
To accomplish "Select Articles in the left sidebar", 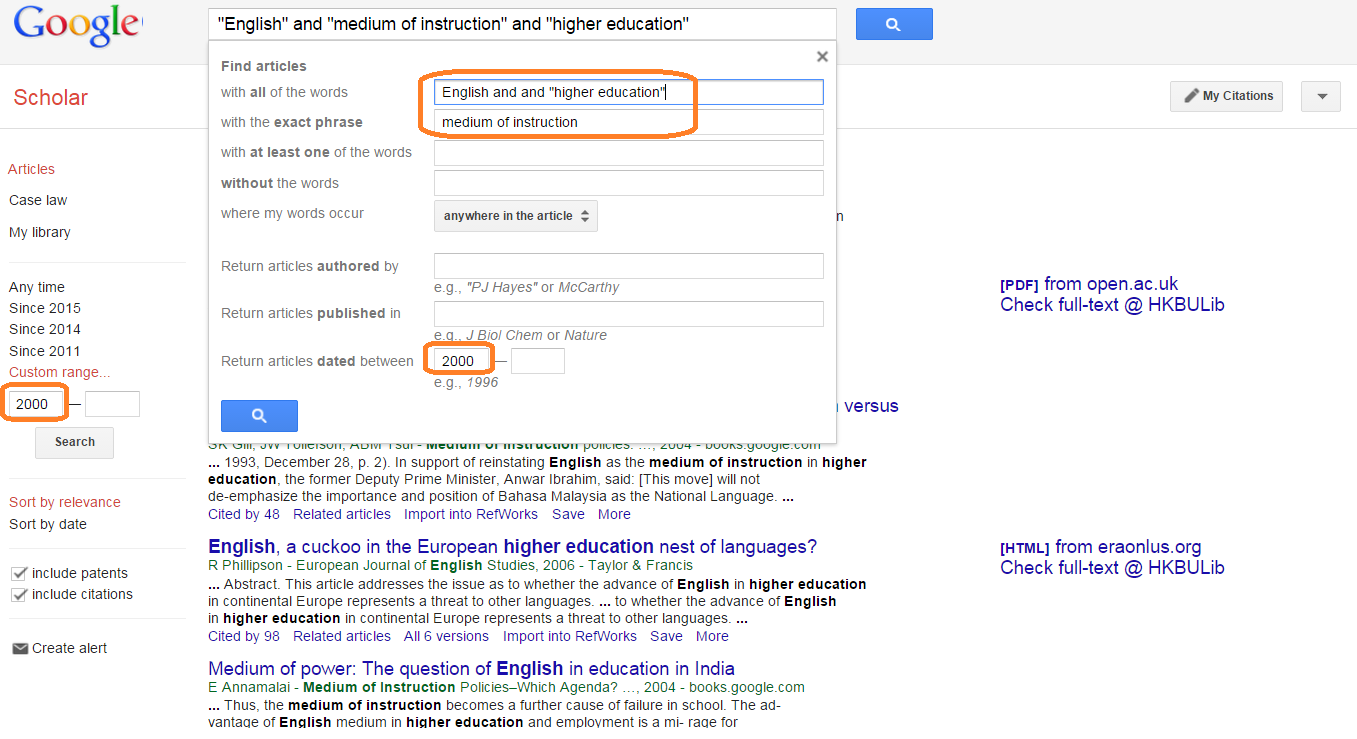I will tap(32, 169).
